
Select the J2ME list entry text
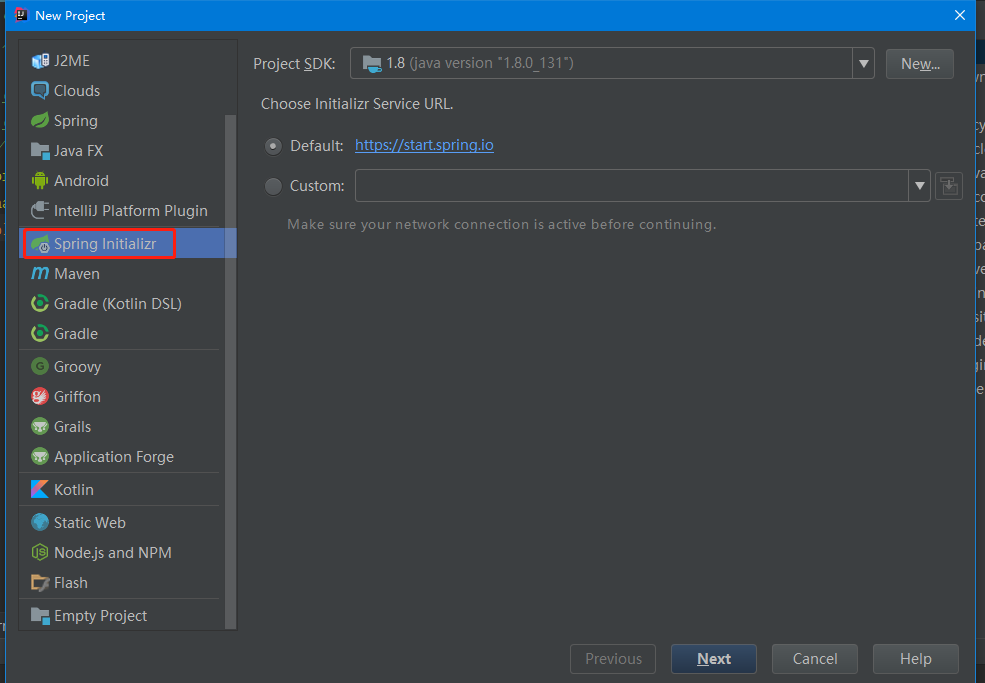[72, 61]
